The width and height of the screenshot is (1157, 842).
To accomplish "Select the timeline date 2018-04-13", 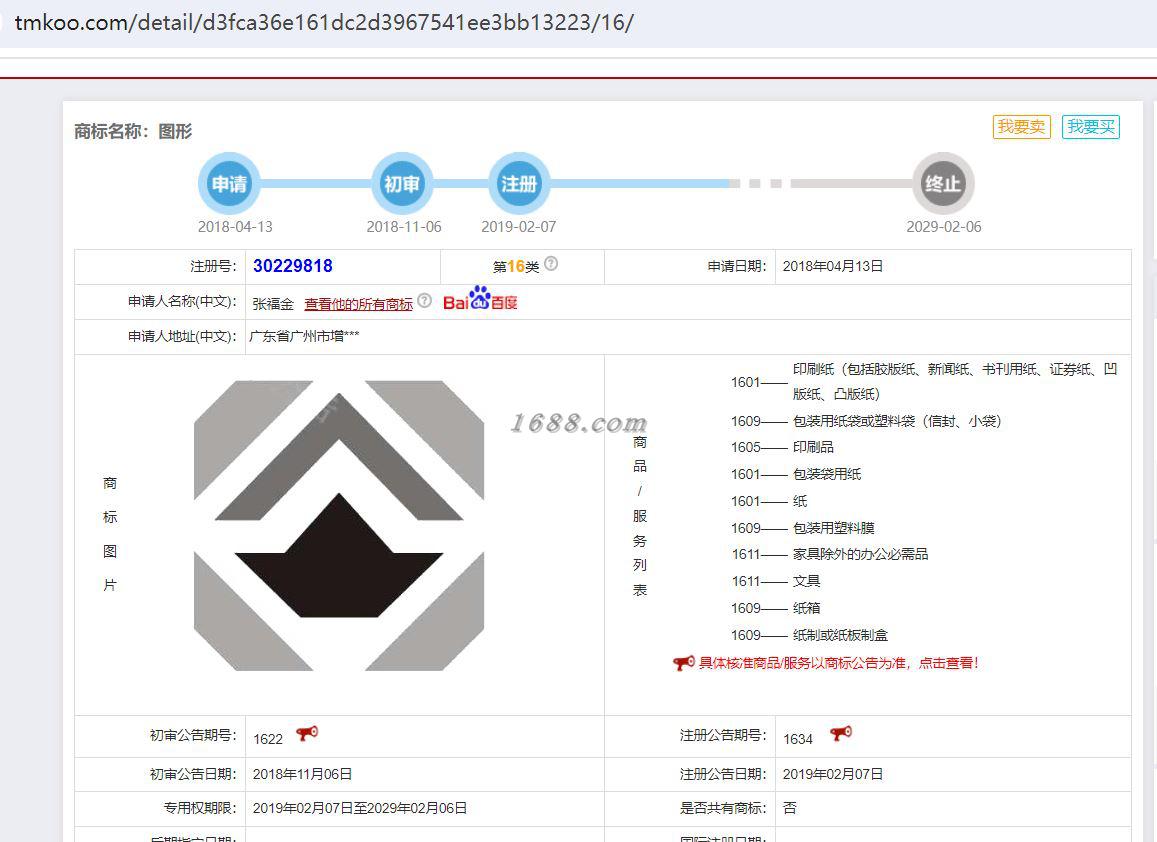I will click(x=235, y=227).
